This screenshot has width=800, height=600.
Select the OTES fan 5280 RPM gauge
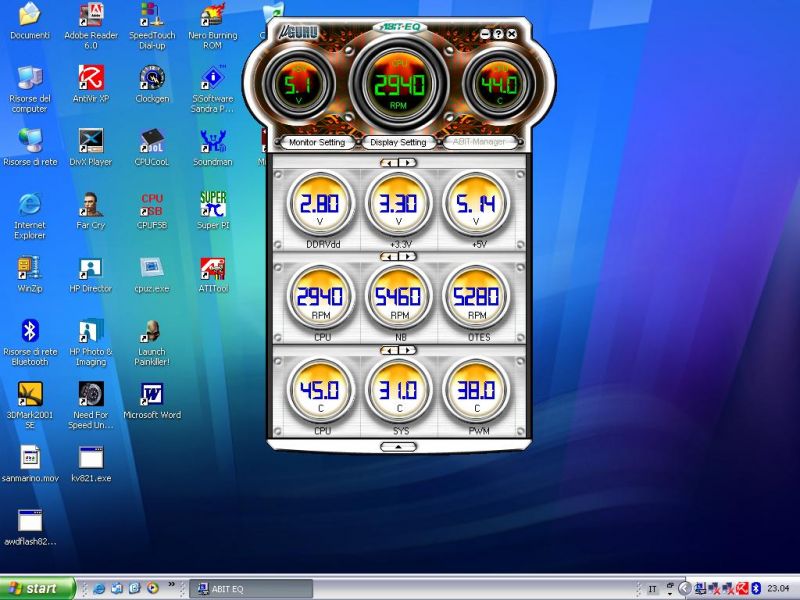tap(477, 297)
